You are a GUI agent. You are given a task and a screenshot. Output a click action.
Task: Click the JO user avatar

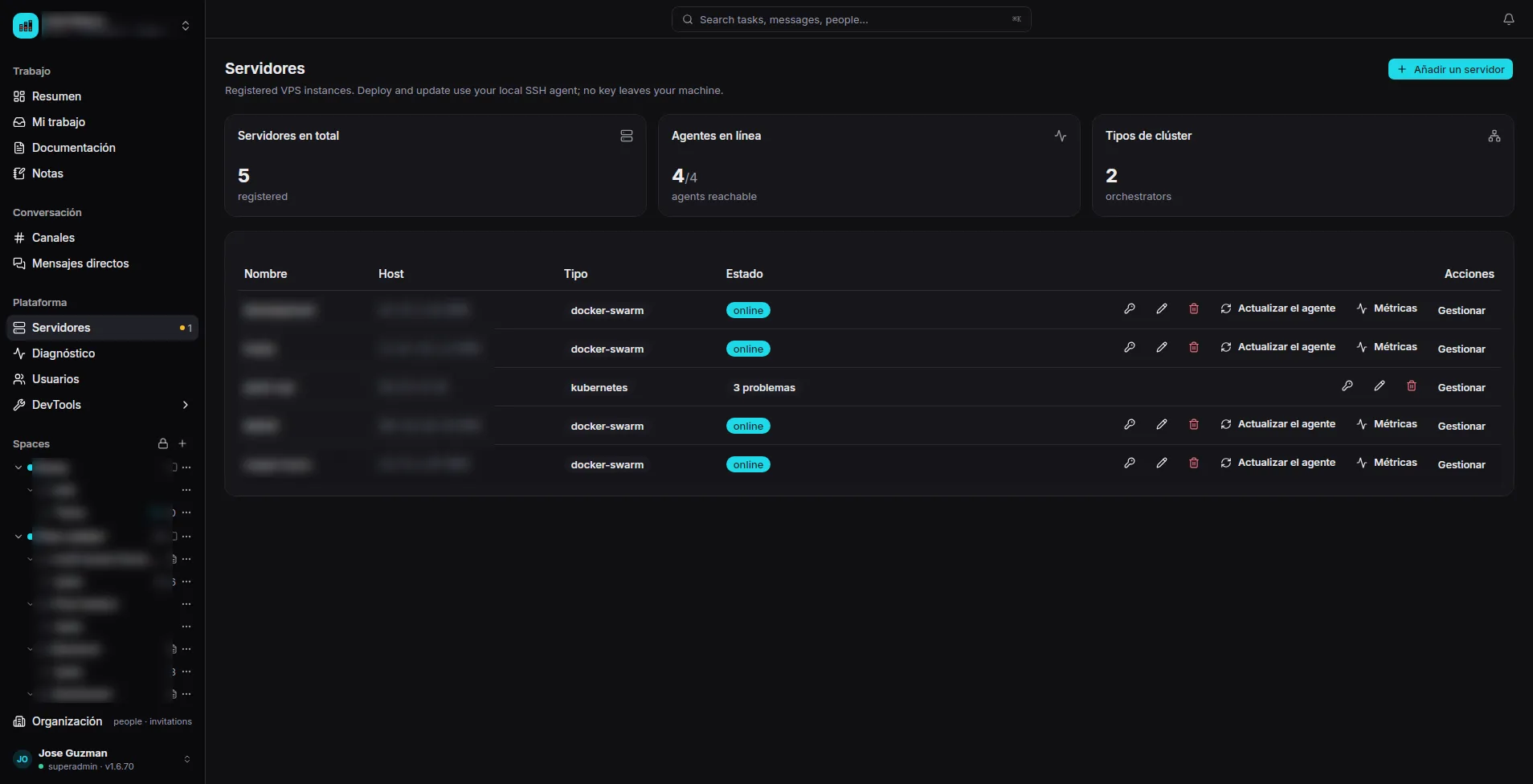click(22, 759)
